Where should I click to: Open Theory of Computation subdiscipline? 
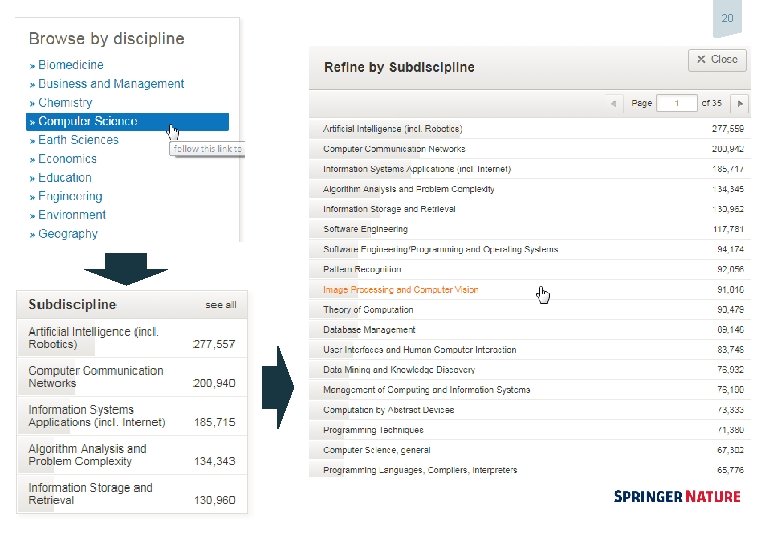(368, 309)
